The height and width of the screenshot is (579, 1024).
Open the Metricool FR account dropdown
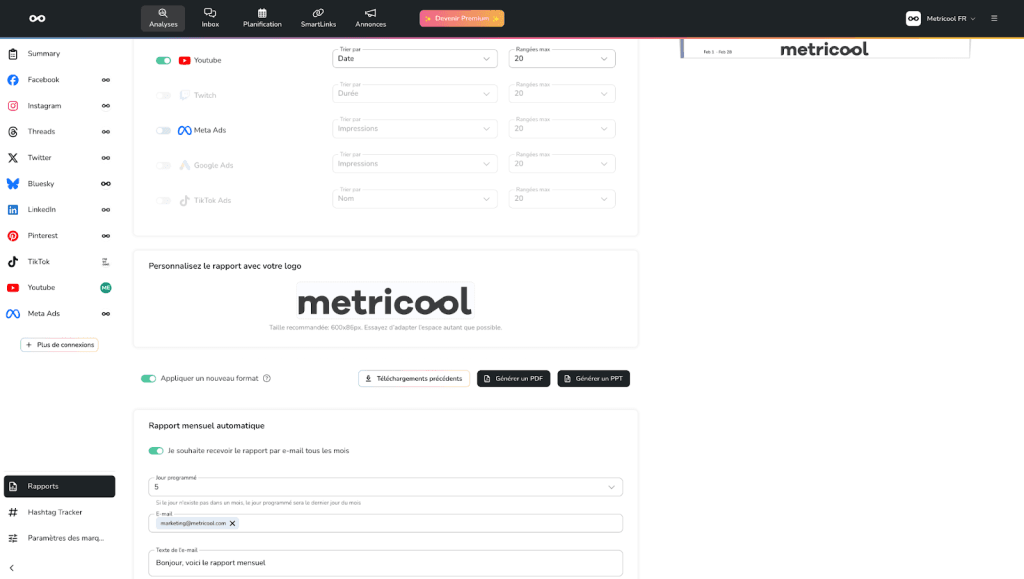[940, 18]
